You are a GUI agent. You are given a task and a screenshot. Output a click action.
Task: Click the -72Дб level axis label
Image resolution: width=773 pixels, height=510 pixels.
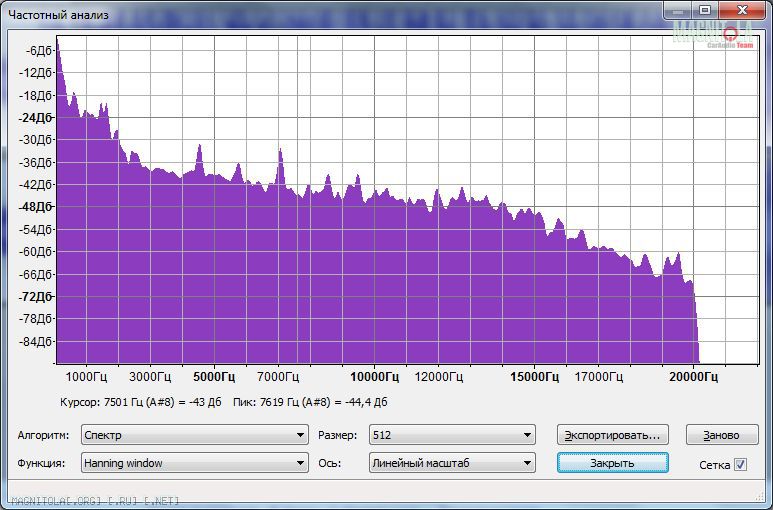point(35,297)
